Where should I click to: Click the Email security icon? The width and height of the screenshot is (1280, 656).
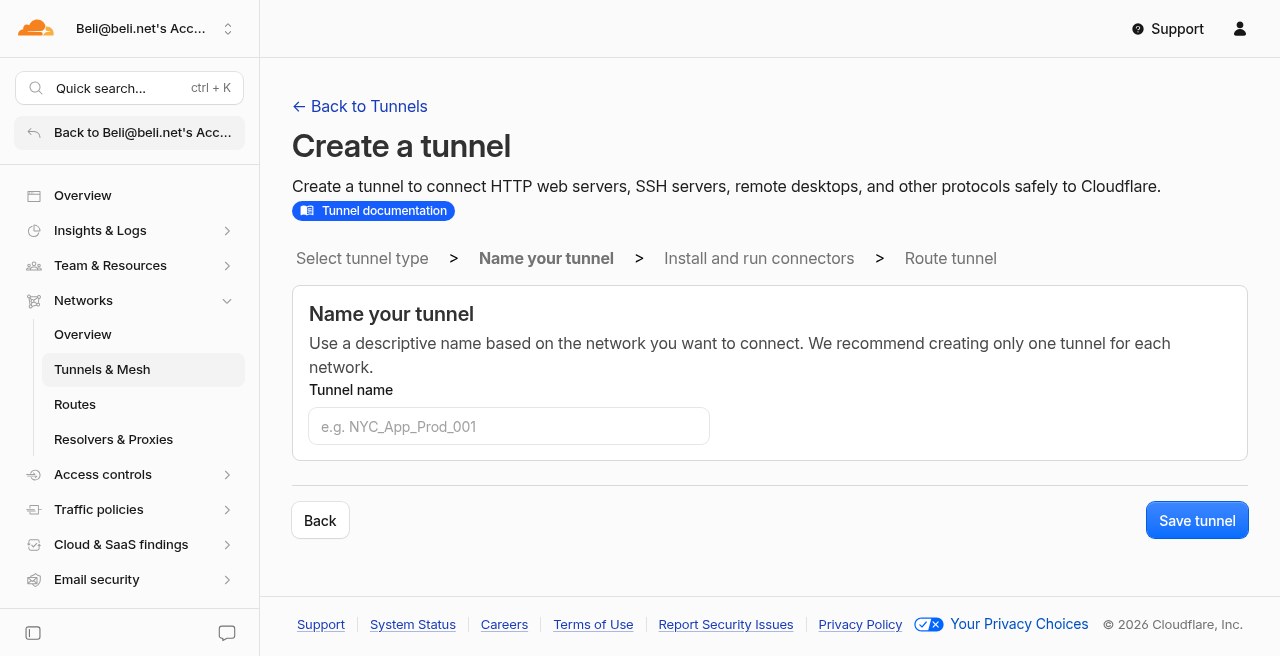click(34, 580)
